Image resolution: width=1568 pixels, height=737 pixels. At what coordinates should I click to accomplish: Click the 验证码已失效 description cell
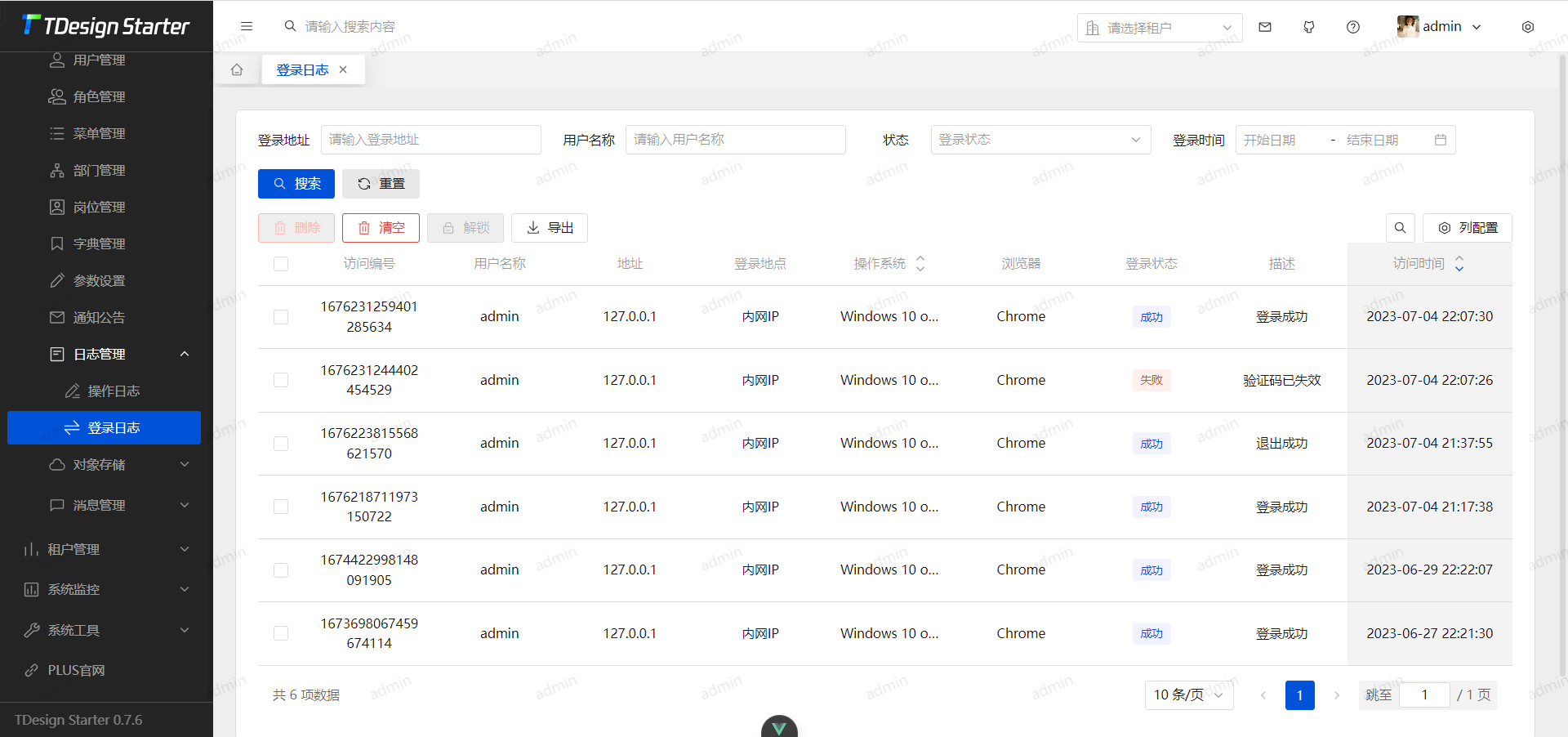pos(1282,380)
